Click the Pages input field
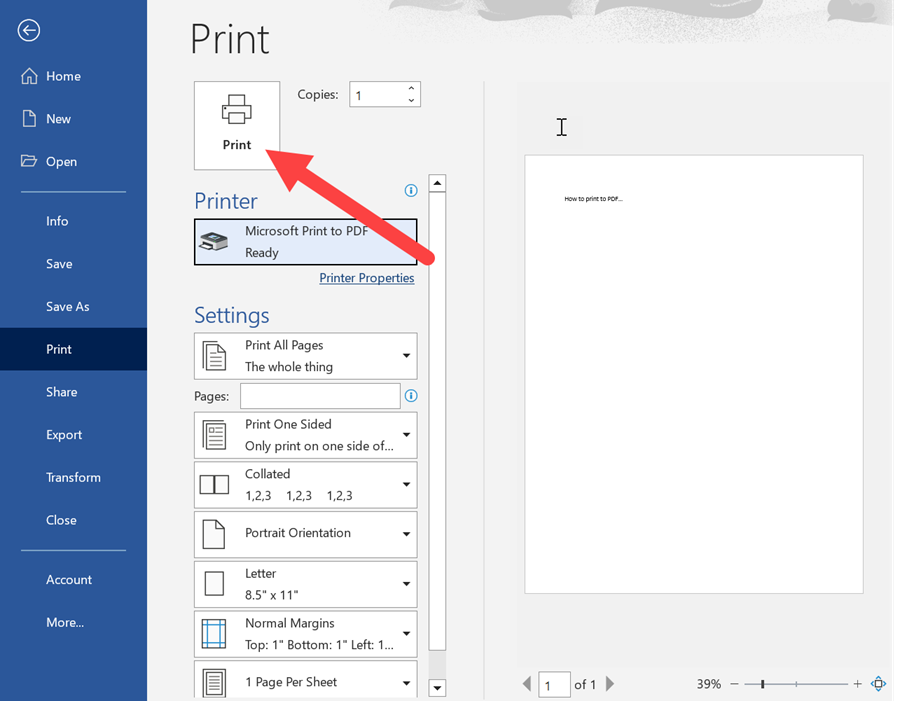 coord(320,396)
